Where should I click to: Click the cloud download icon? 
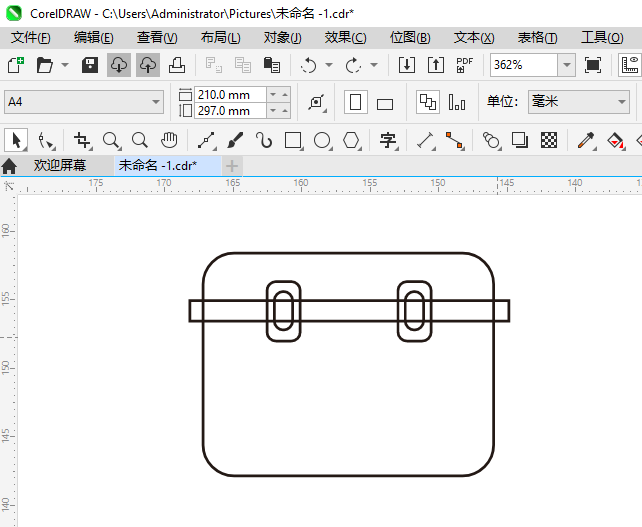[x=119, y=65]
